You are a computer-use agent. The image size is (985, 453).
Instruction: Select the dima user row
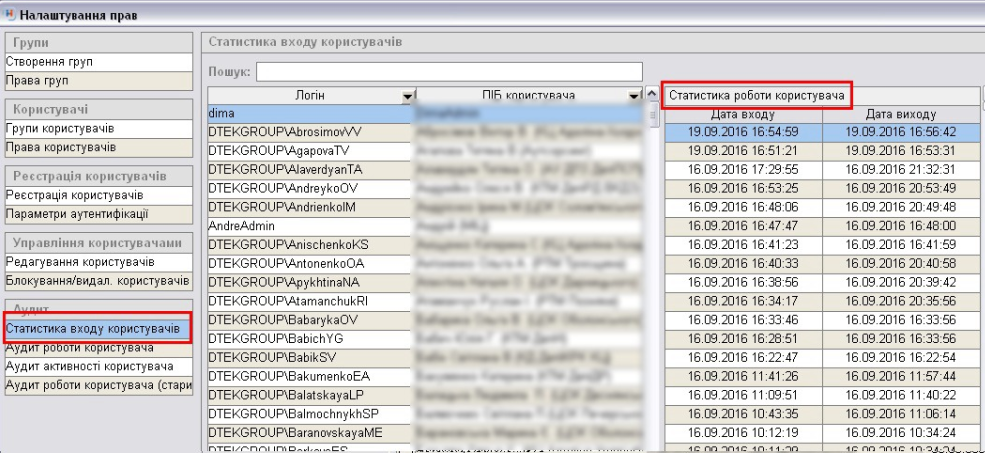pos(310,114)
